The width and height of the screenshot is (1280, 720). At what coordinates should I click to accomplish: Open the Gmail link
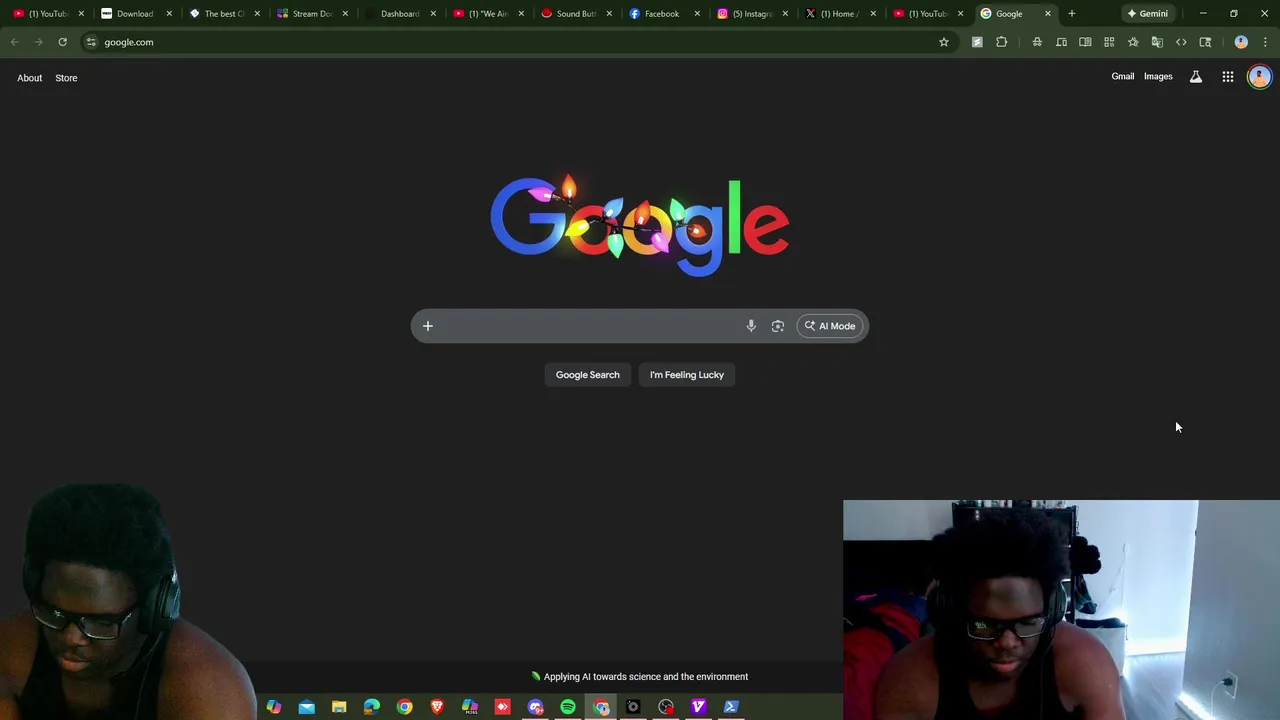coord(1123,77)
